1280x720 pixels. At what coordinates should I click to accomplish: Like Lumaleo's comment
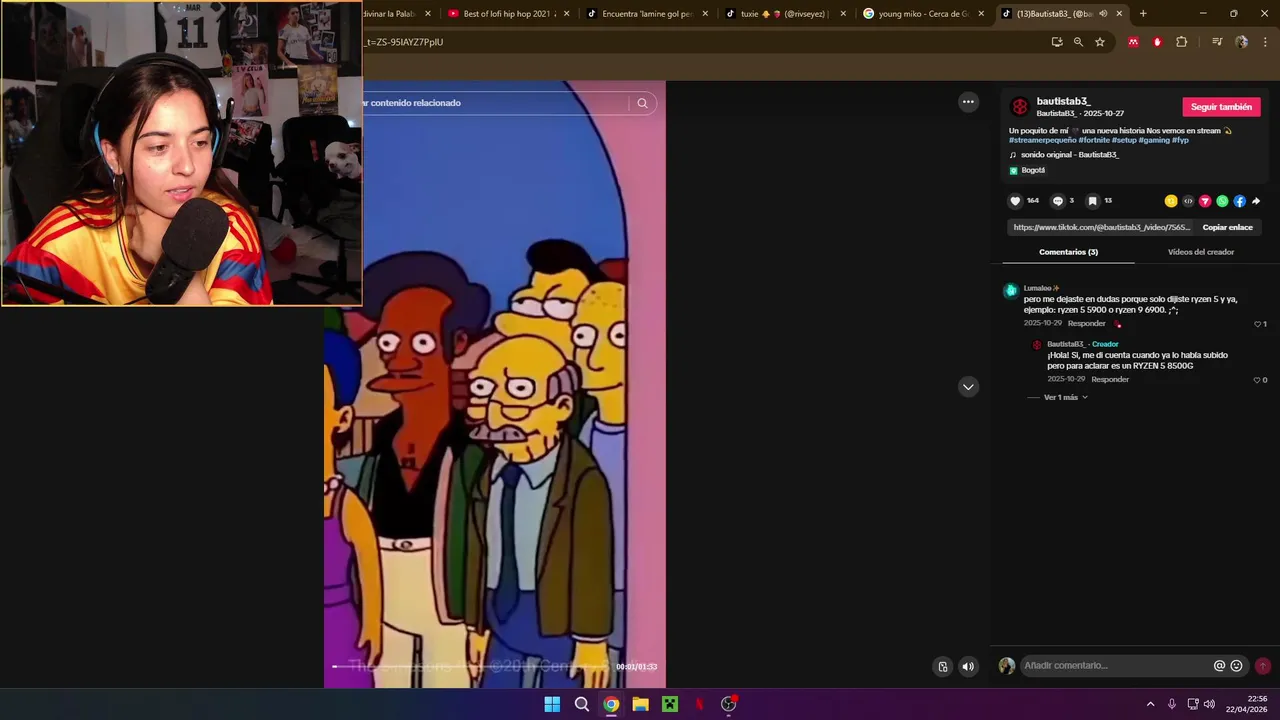(1260, 324)
